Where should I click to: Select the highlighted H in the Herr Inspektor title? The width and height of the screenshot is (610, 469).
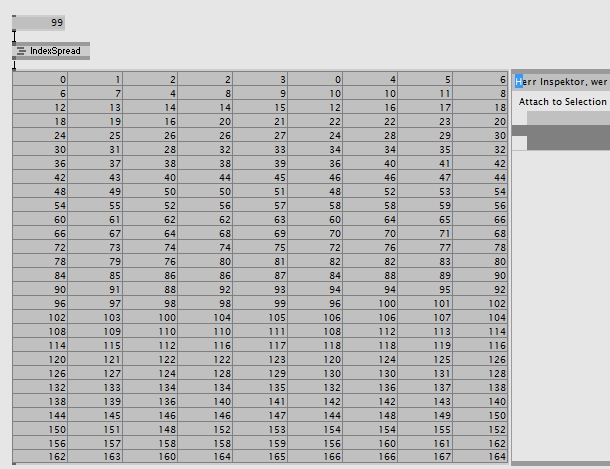(519, 80)
